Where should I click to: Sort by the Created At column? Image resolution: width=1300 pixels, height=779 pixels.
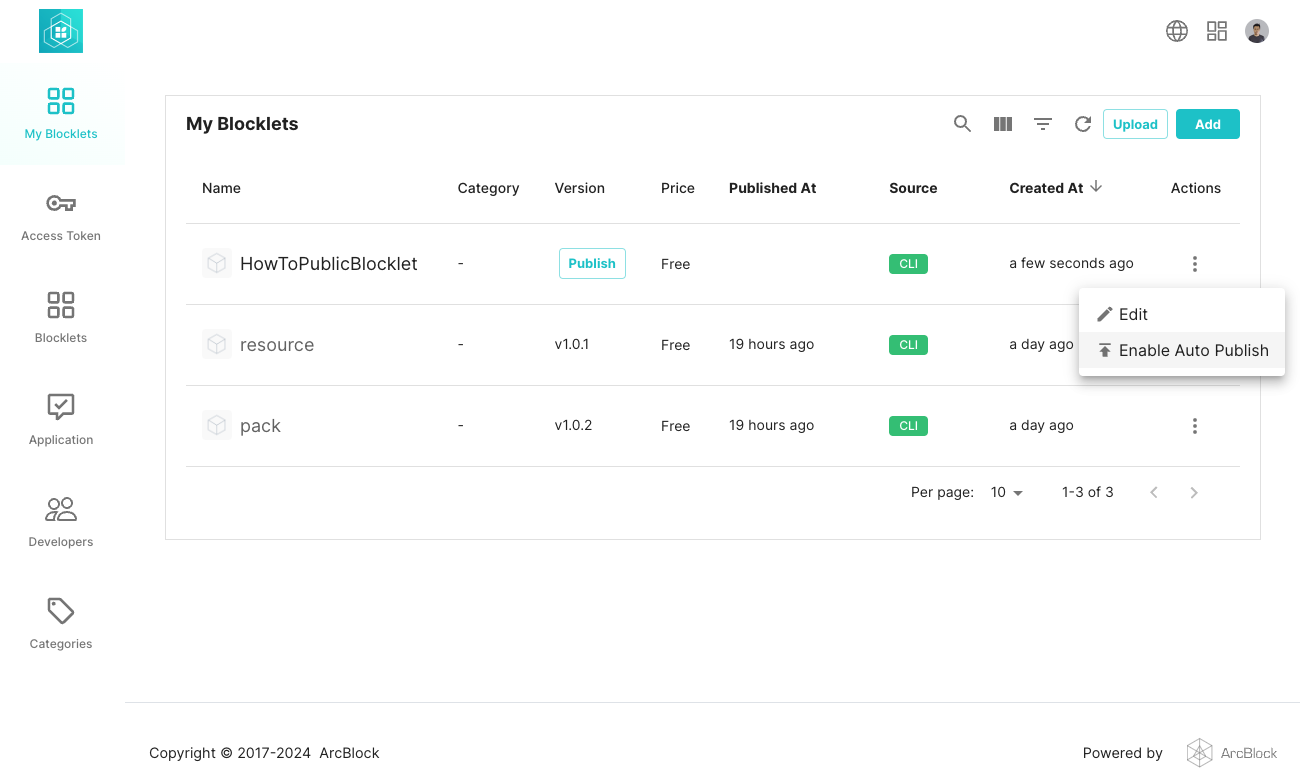pos(1047,188)
